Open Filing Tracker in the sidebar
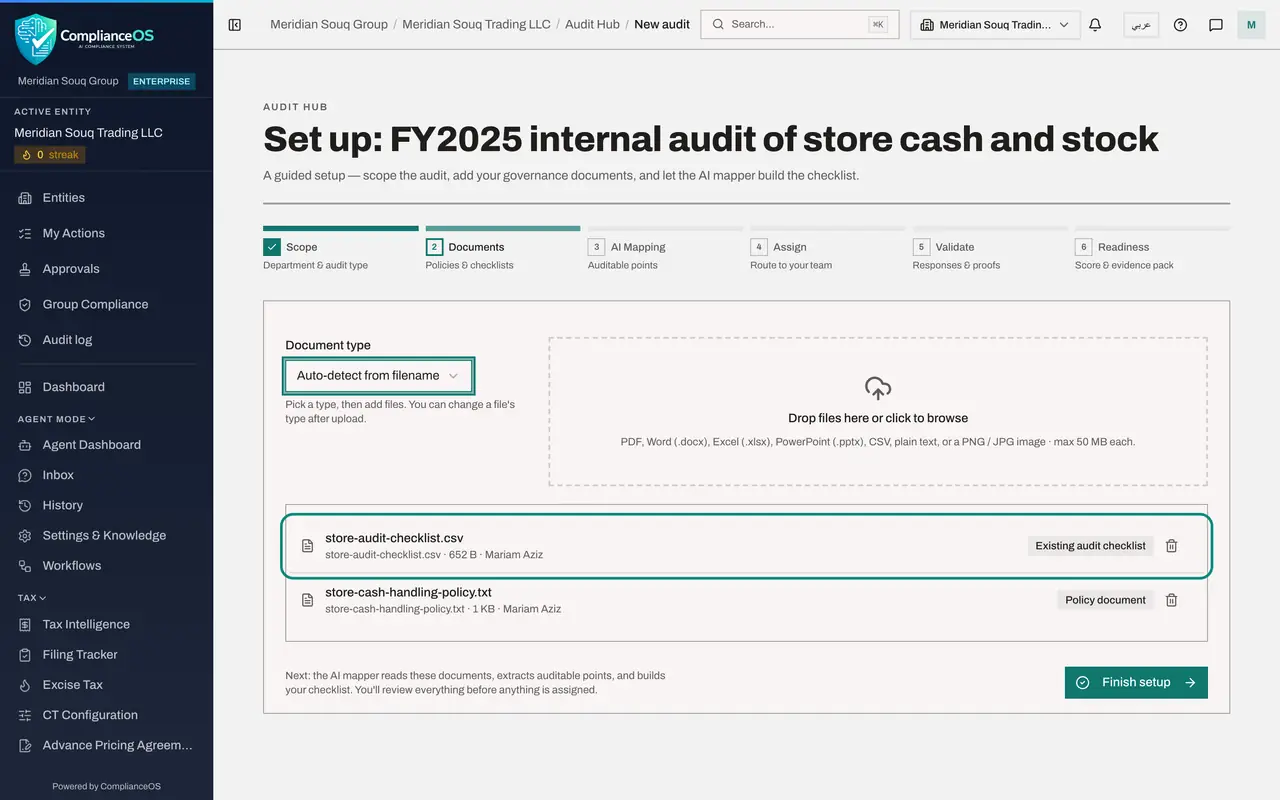Screen dimensions: 1280x800 click(106, 654)
